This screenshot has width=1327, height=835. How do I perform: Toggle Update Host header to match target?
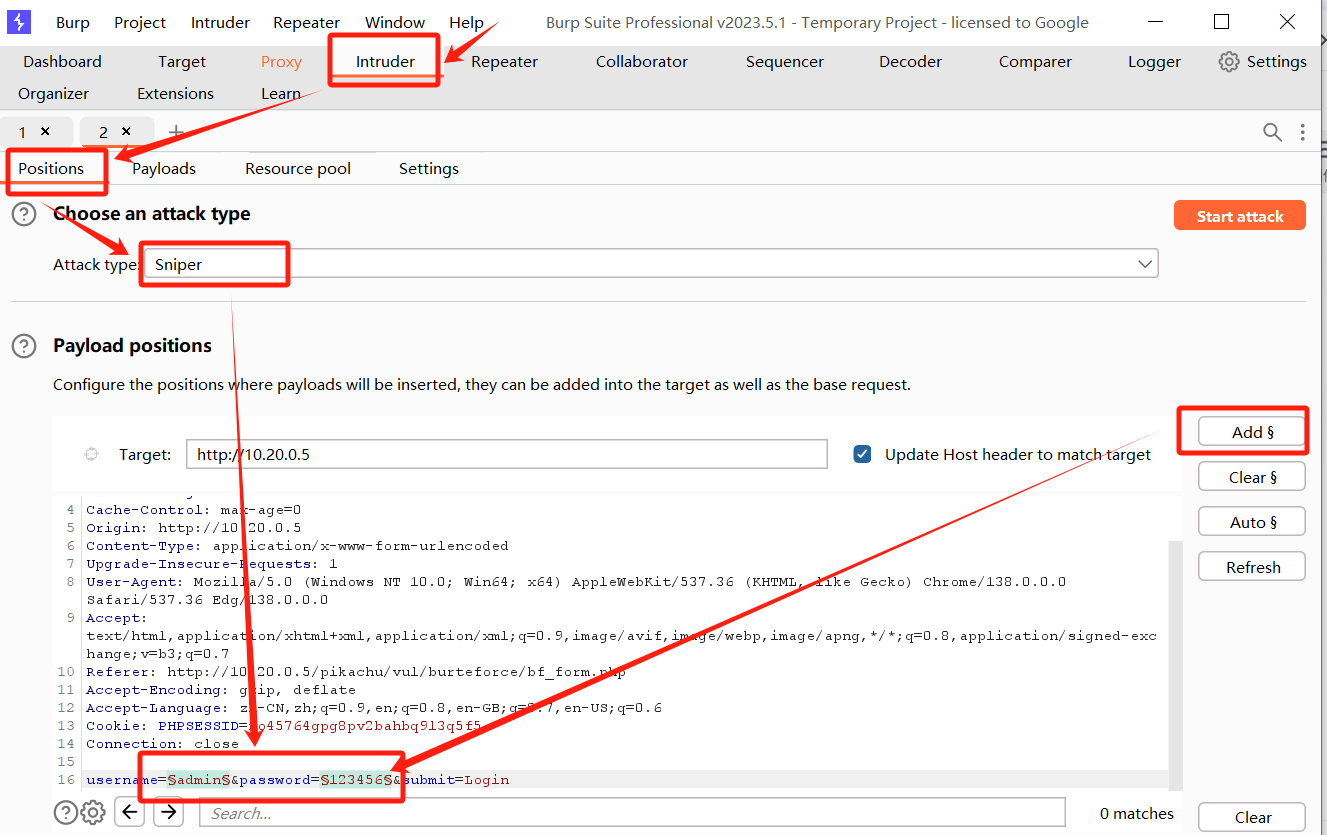(x=862, y=454)
